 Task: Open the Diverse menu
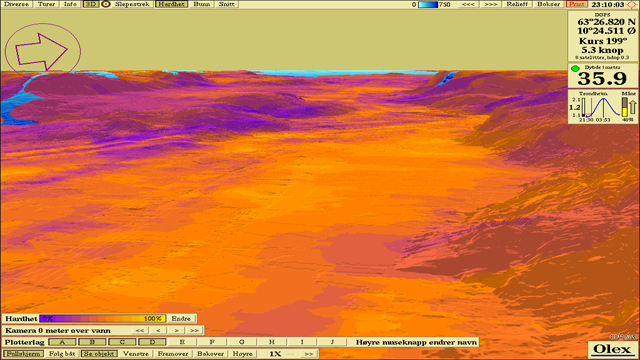(x=16, y=4)
